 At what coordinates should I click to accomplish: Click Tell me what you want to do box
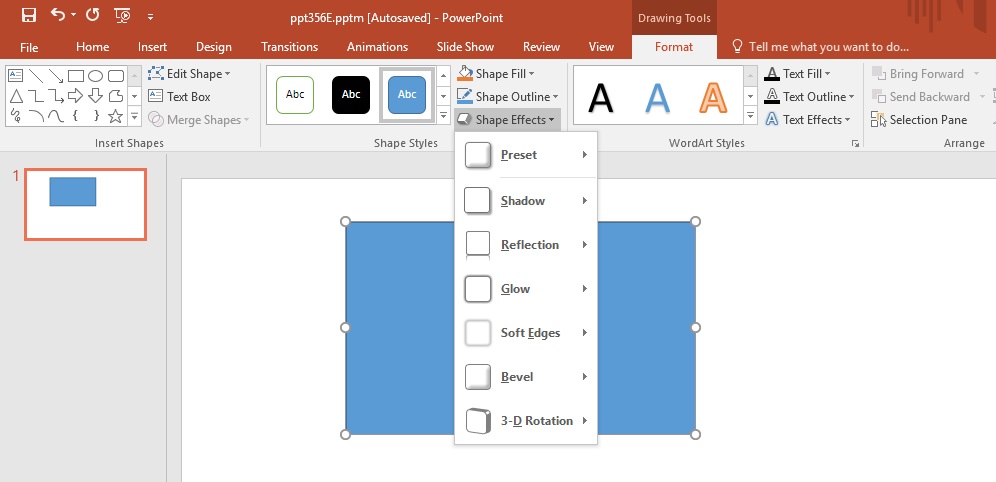[821, 47]
